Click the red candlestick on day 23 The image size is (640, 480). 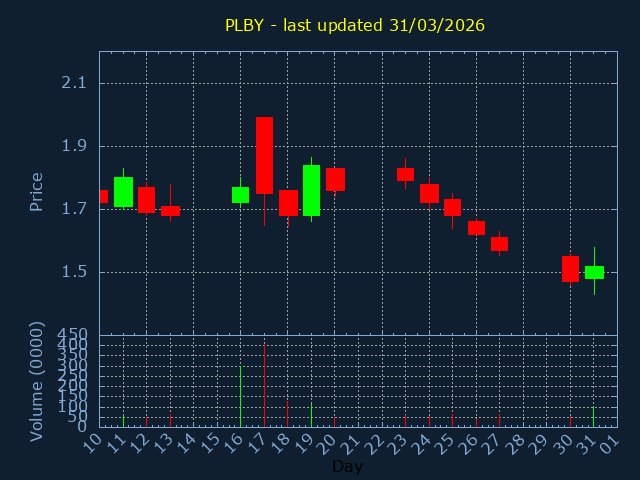coord(405,174)
